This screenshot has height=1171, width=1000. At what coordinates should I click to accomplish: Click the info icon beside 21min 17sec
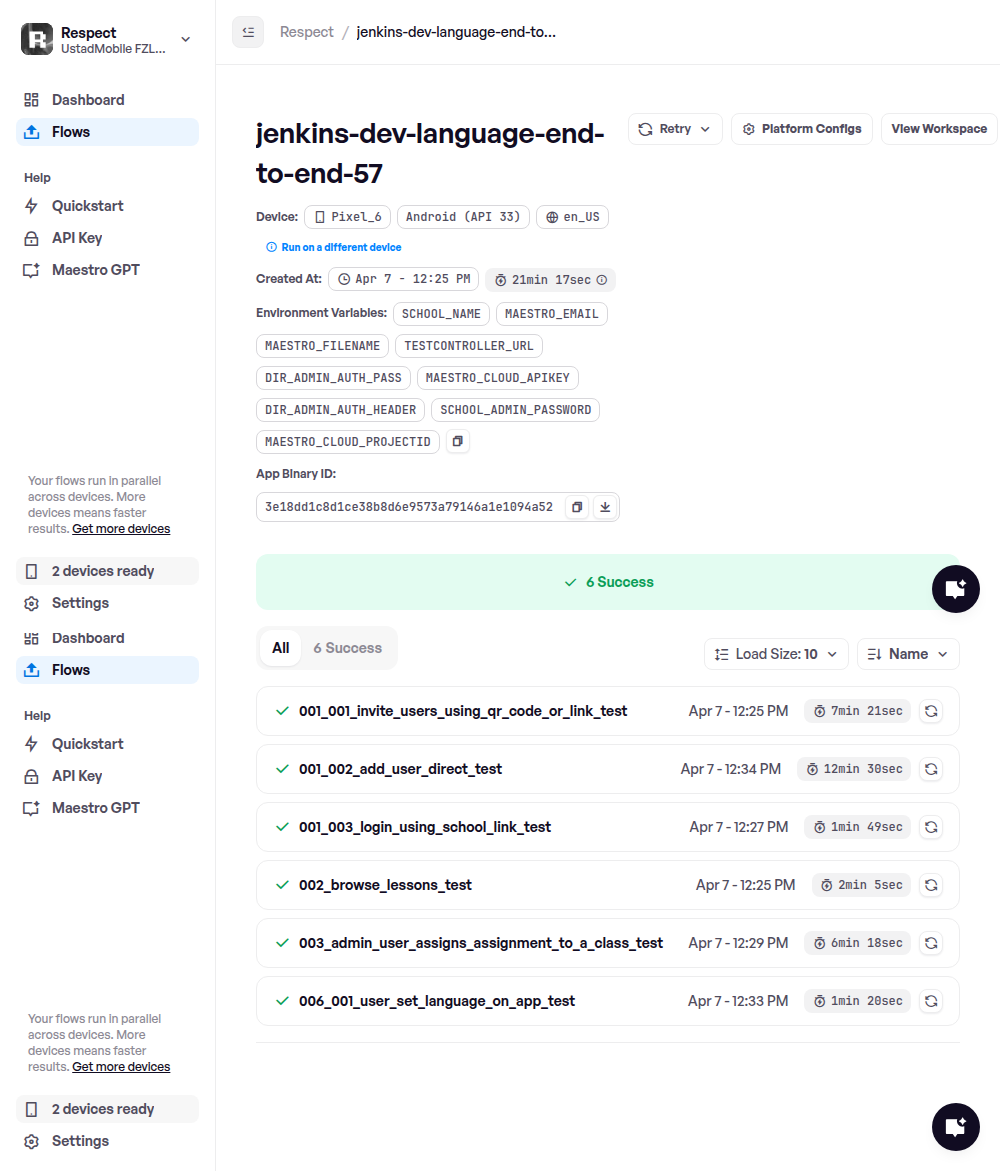[x=602, y=280]
